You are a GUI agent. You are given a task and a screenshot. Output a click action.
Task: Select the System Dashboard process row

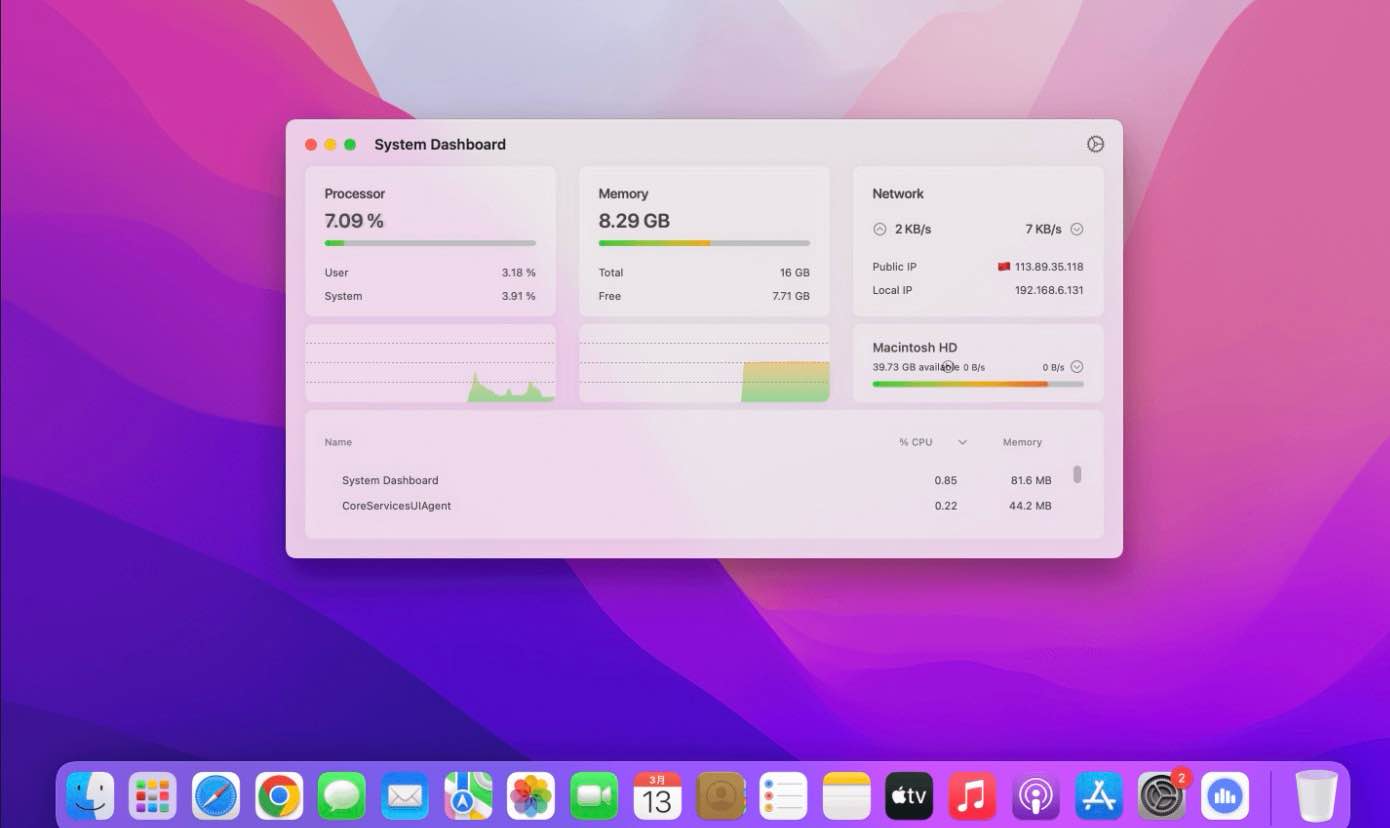click(x=390, y=480)
